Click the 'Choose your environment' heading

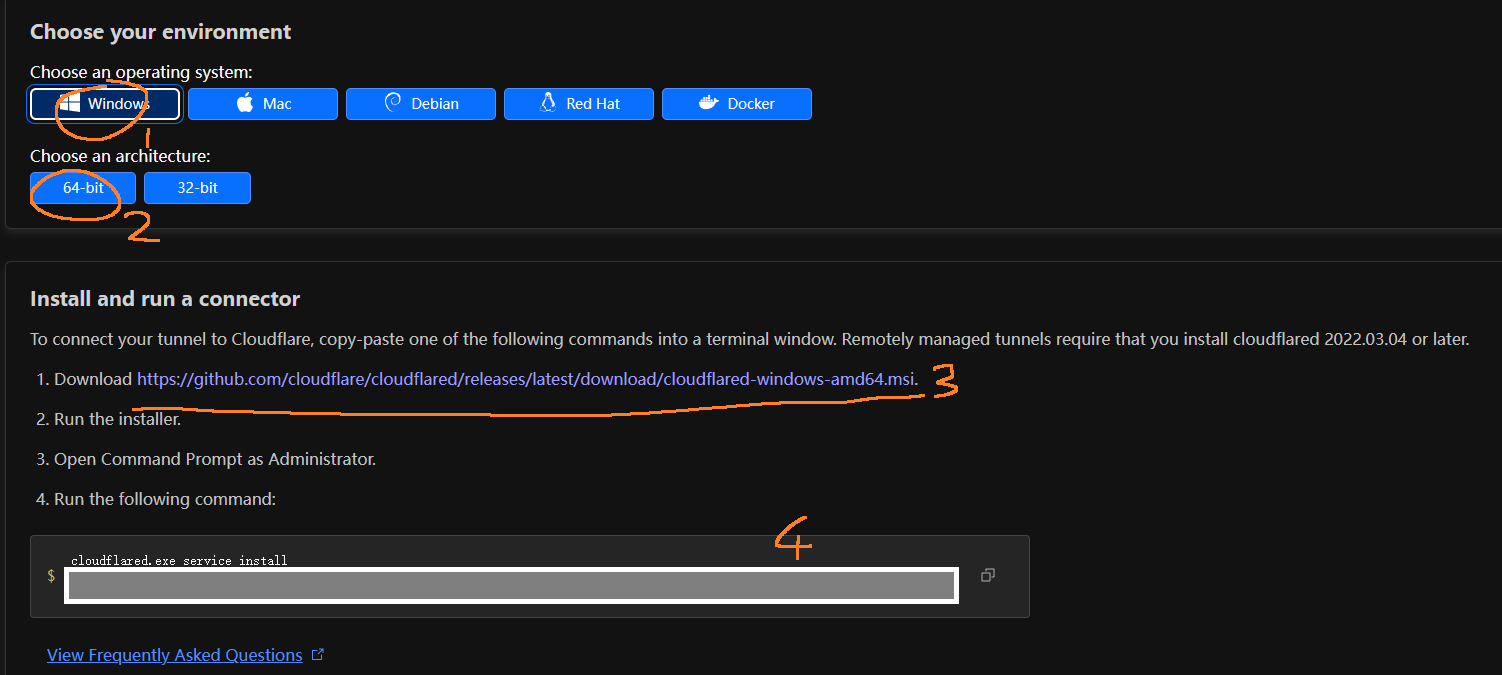pos(160,32)
